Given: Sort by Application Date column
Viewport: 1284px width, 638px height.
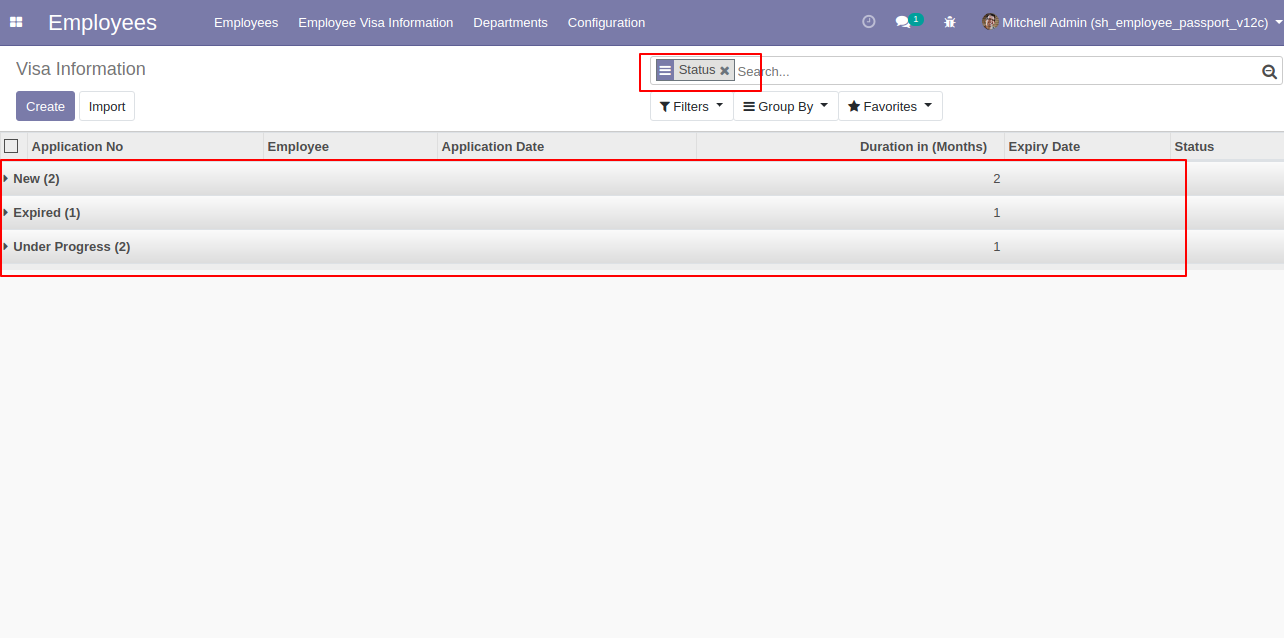Looking at the screenshot, I should pos(567,146).
